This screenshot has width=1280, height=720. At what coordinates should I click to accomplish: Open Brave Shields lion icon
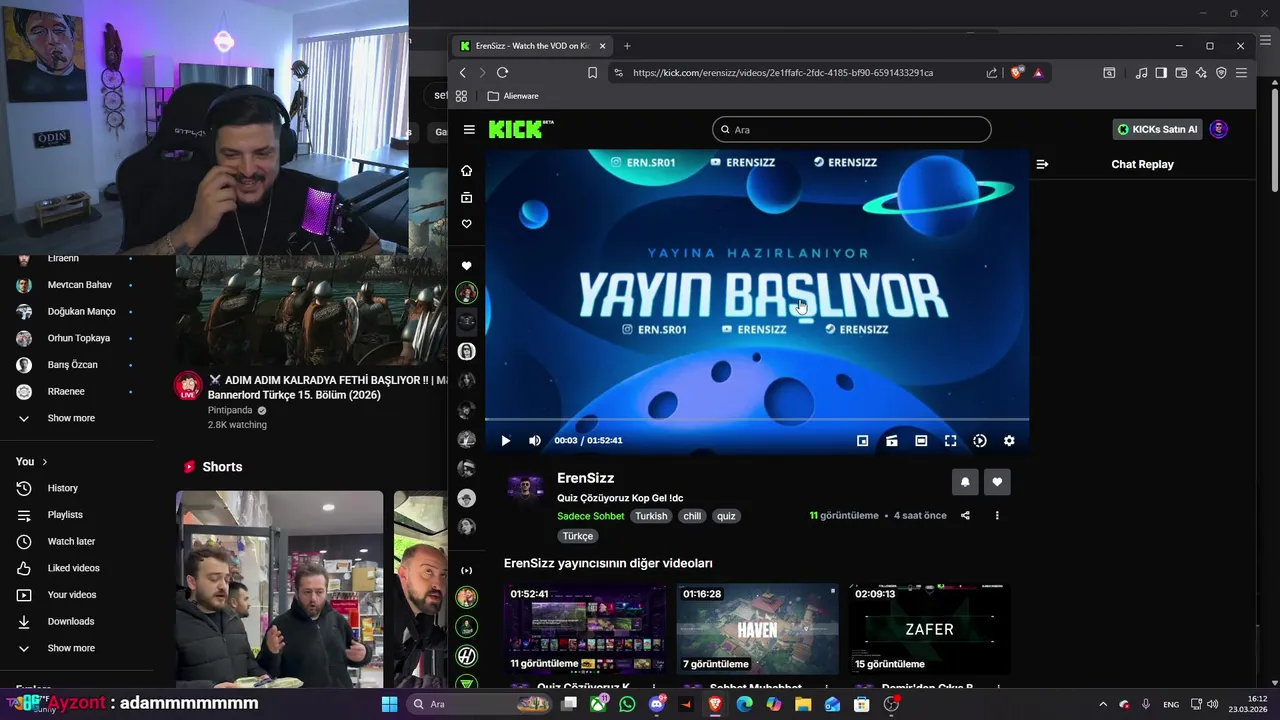coord(1017,73)
